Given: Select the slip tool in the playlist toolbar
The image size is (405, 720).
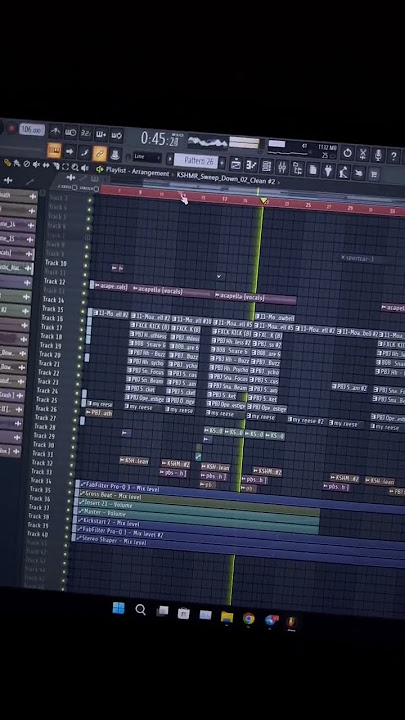Looking at the screenshot, I should [x=46, y=165].
